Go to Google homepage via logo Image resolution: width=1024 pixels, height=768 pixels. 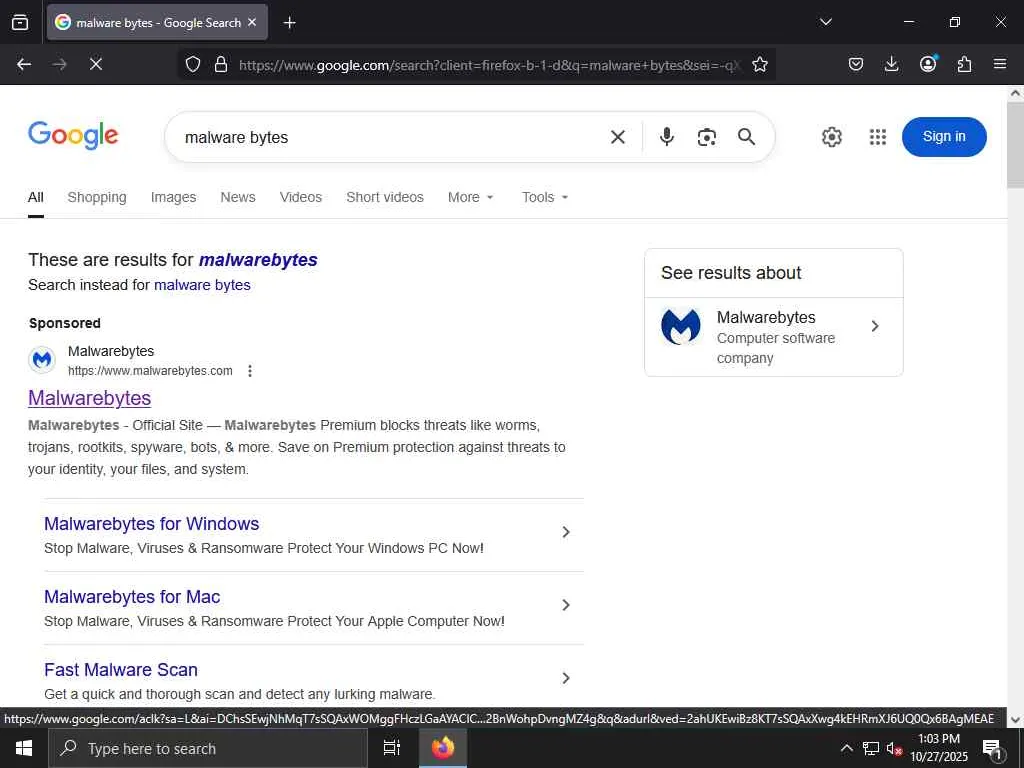pyautogui.click(x=73, y=135)
